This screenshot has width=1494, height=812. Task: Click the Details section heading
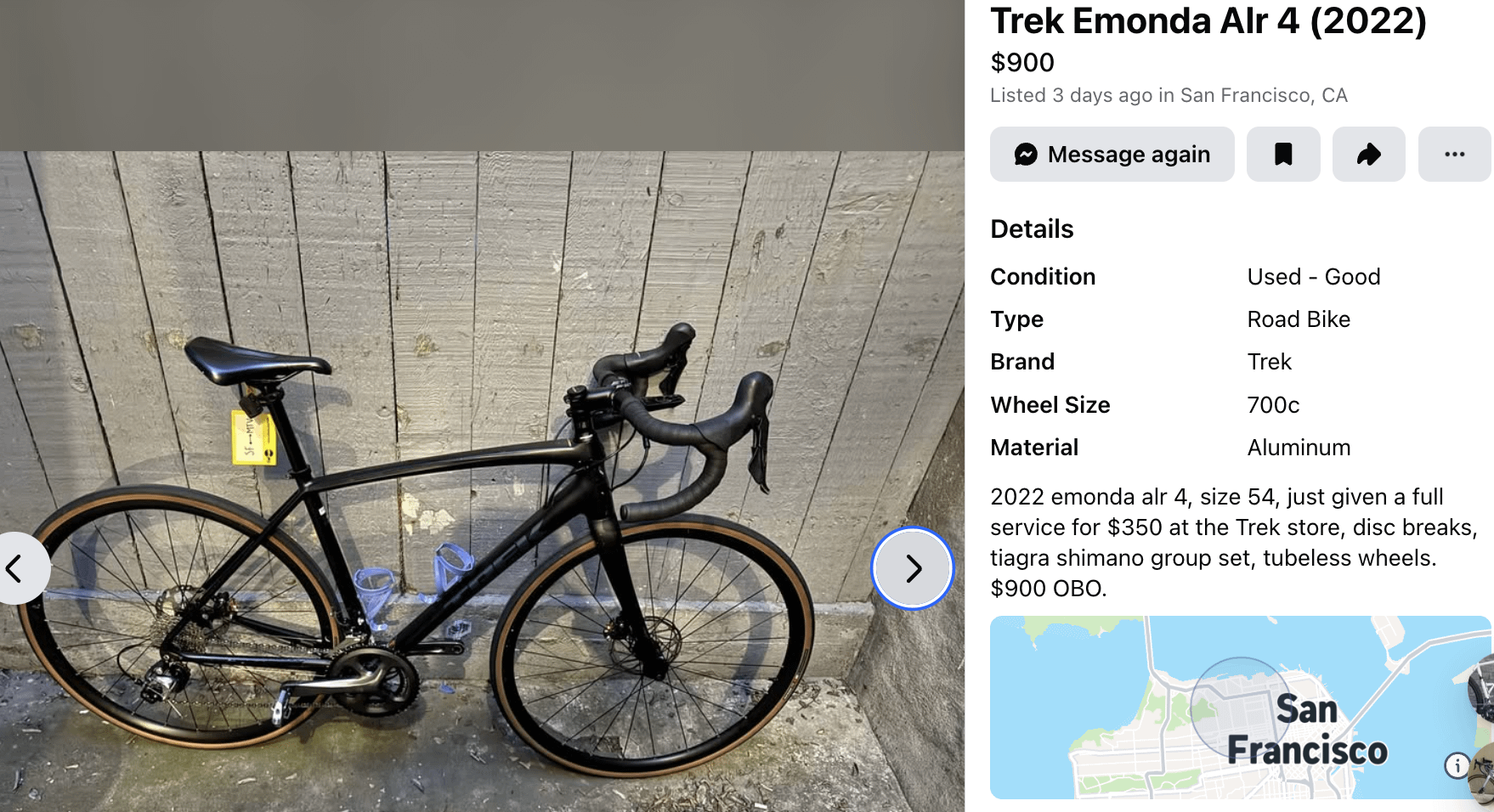pos(1032,228)
